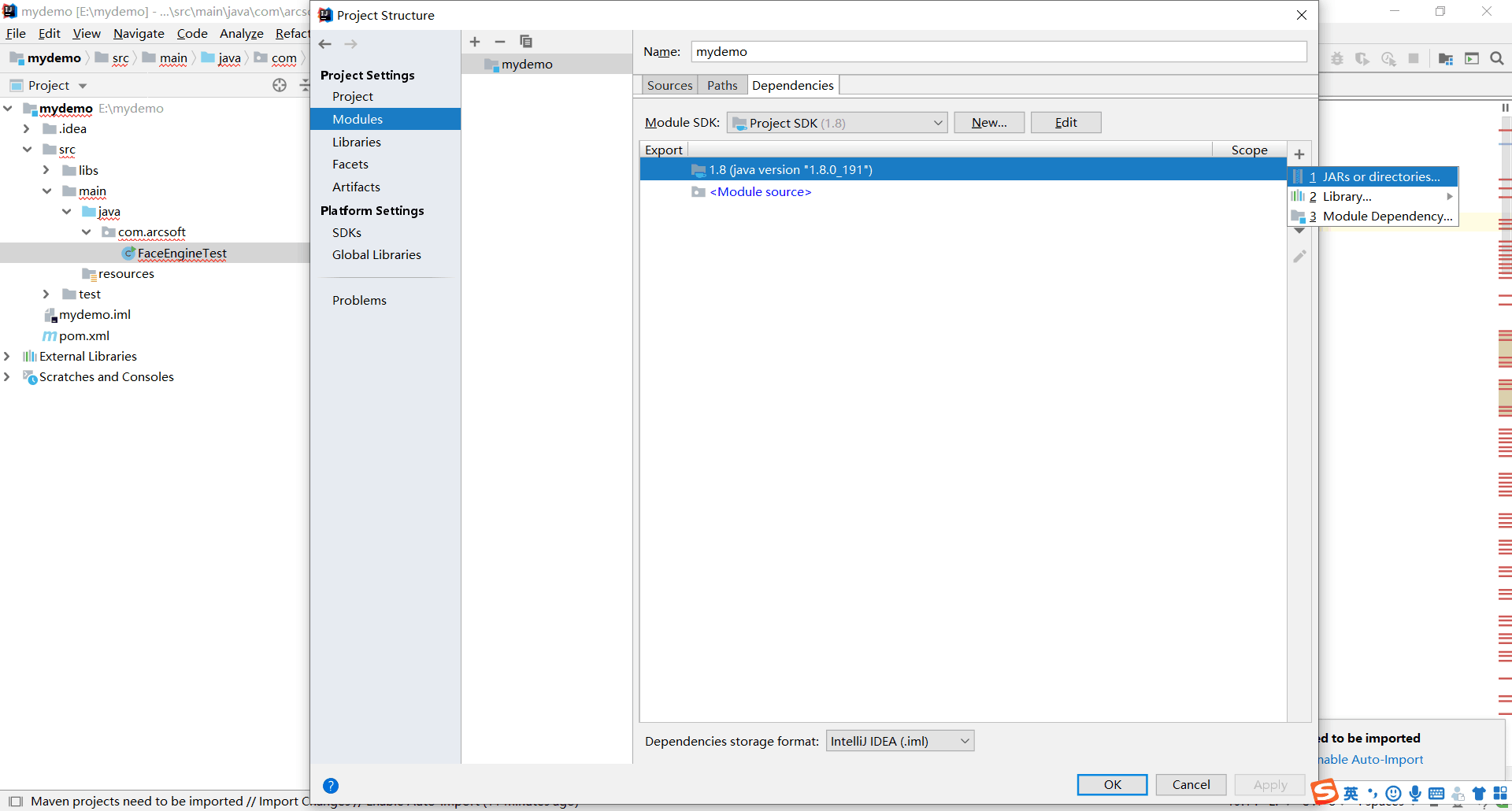
Task: Click the New button next to Module SDK
Action: (988, 122)
